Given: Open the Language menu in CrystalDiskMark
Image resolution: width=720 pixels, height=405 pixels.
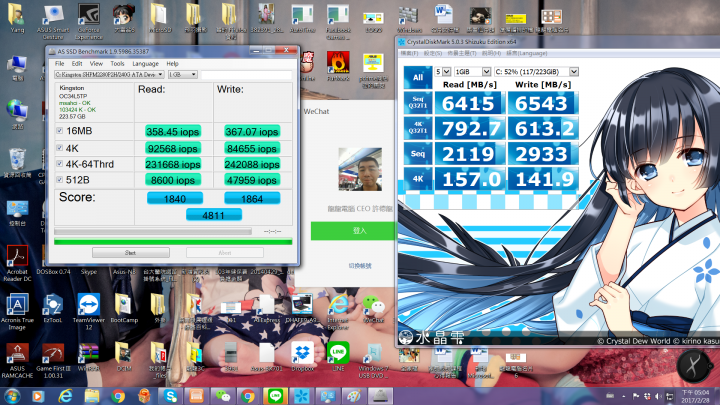Looking at the screenshot, I should tap(527, 53).
